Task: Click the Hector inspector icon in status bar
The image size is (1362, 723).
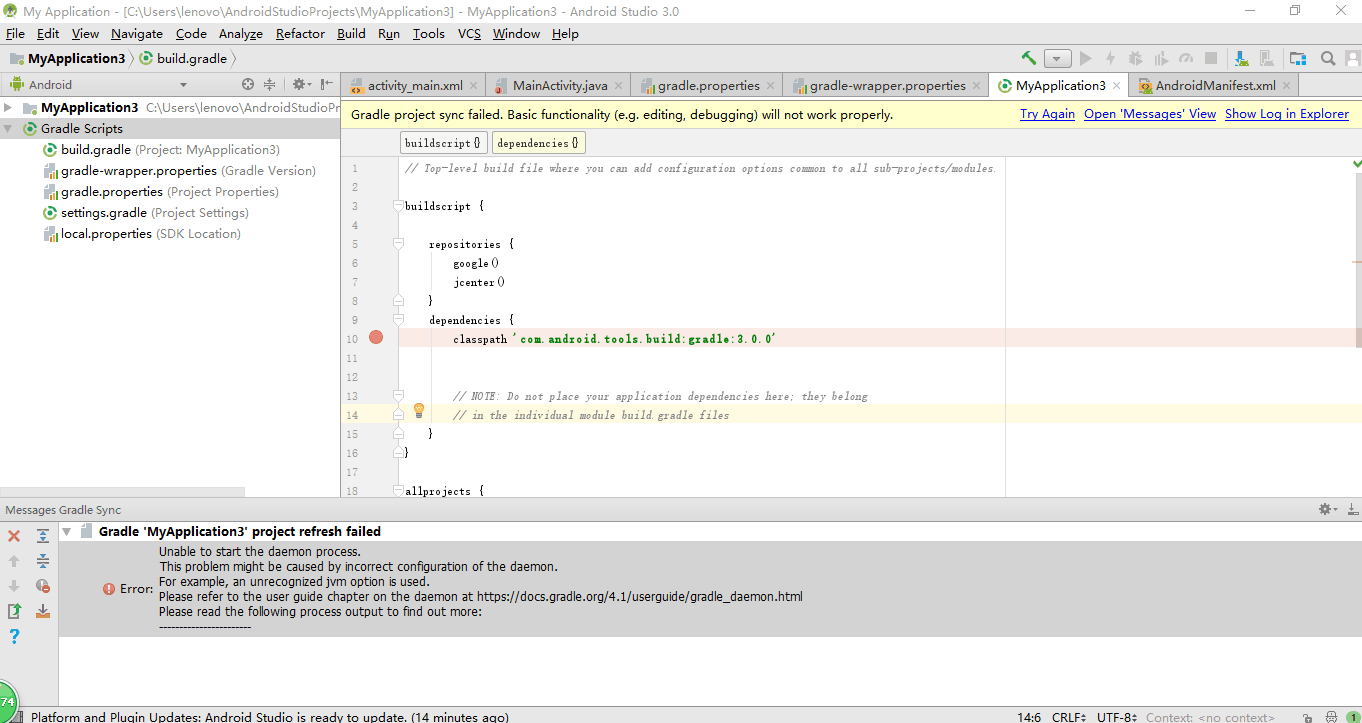Action: (1331, 716)
